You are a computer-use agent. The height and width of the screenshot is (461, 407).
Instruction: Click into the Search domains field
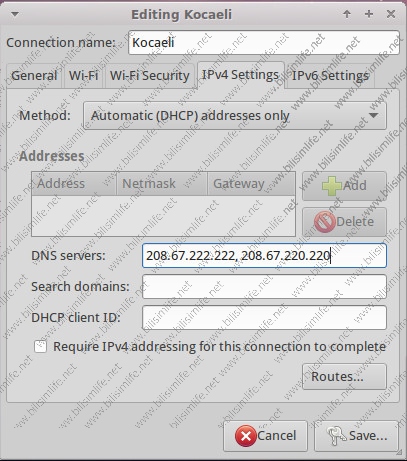[x=264, y=287]
